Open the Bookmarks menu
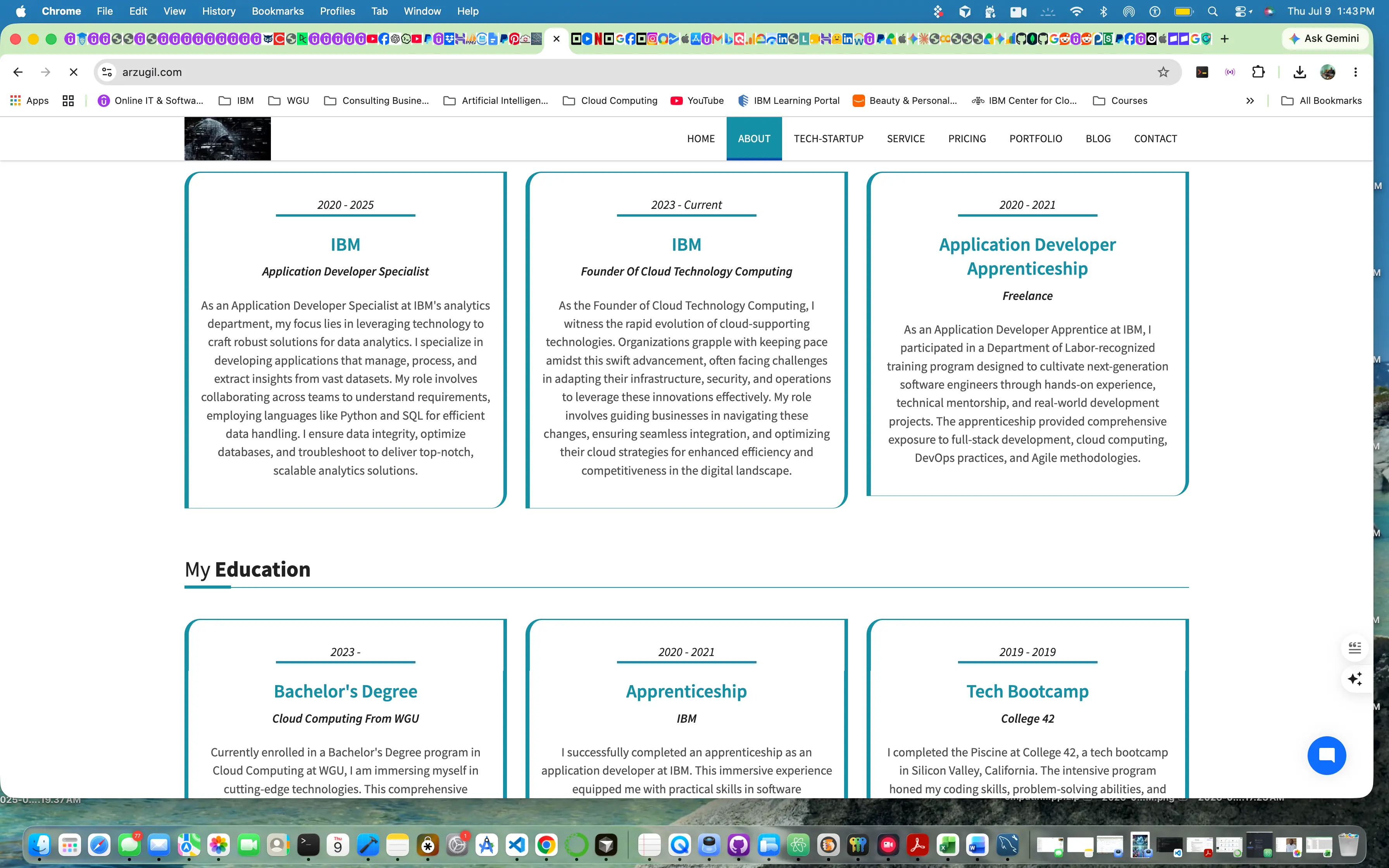 (x=278, y=11)
